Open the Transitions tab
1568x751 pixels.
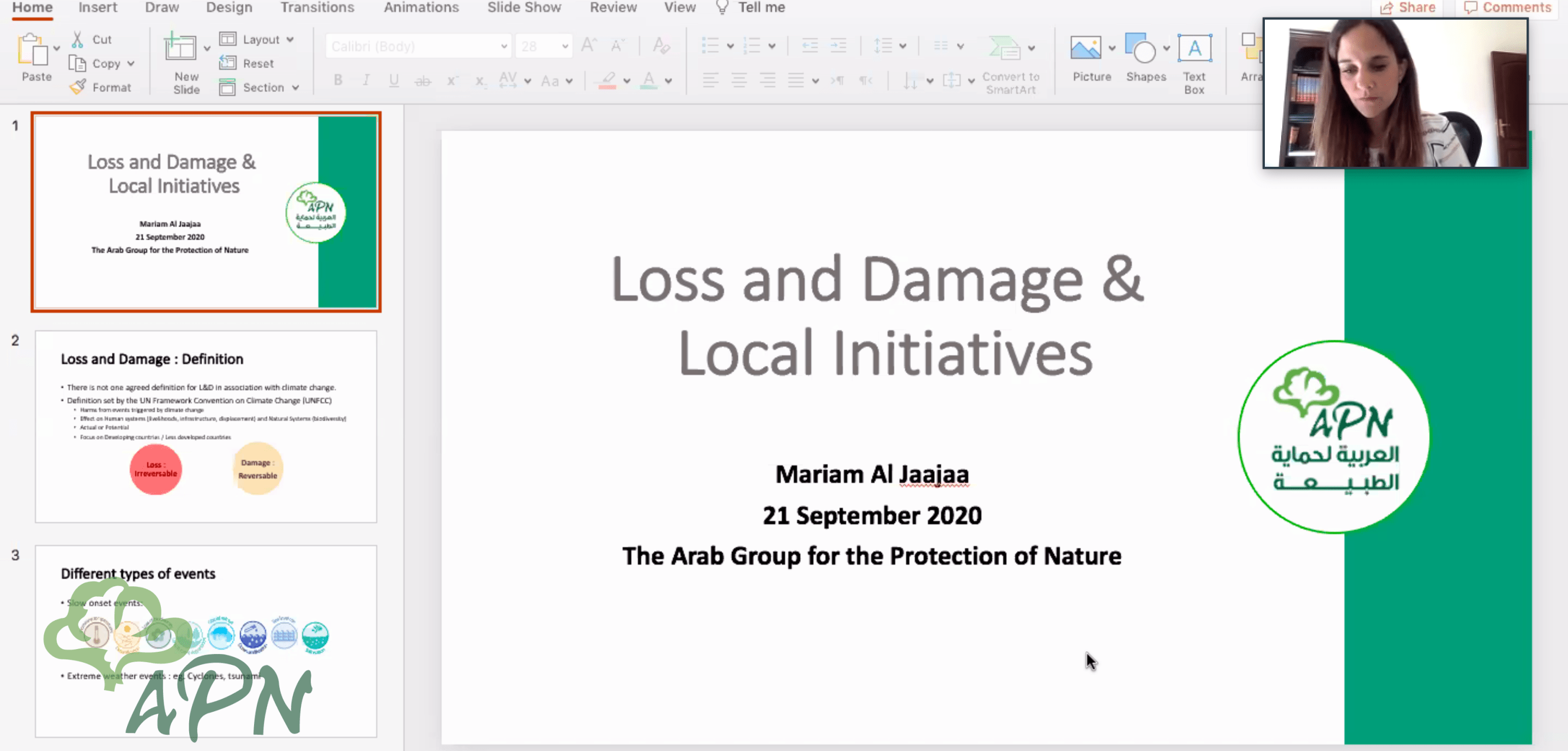[x=317, y=7]
